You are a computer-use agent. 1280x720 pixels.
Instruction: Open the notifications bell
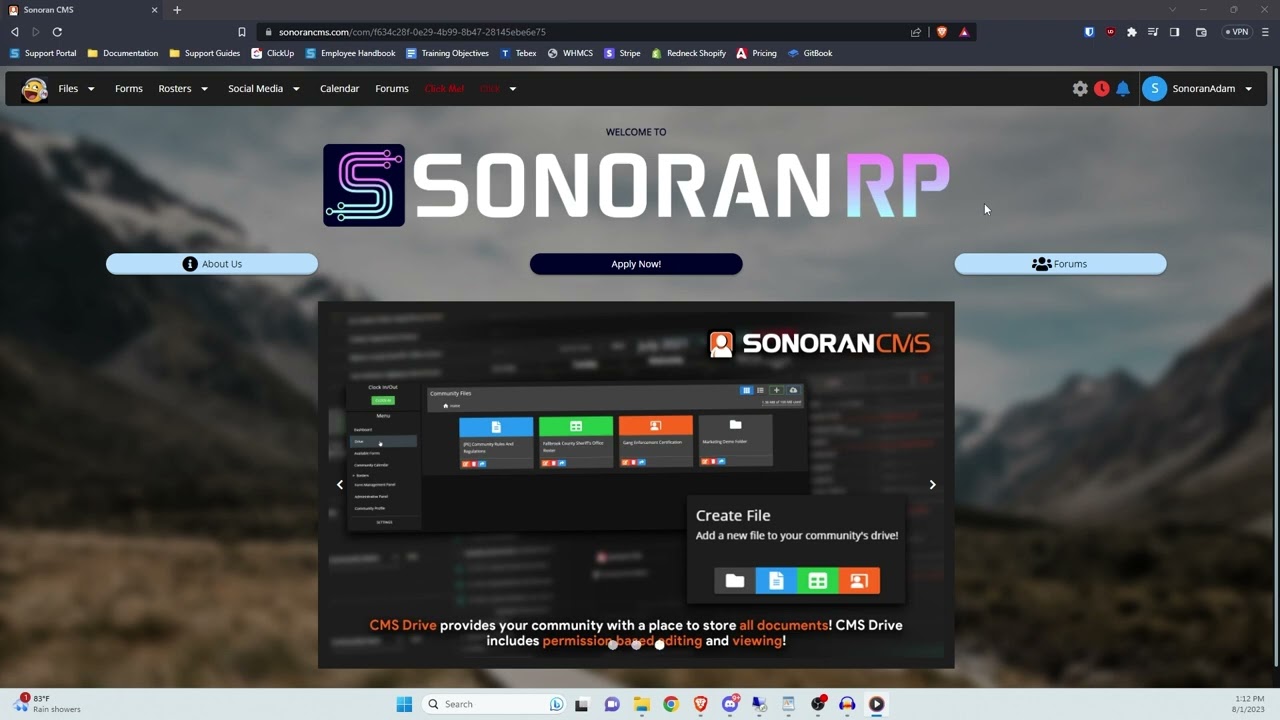[1123, 89]
